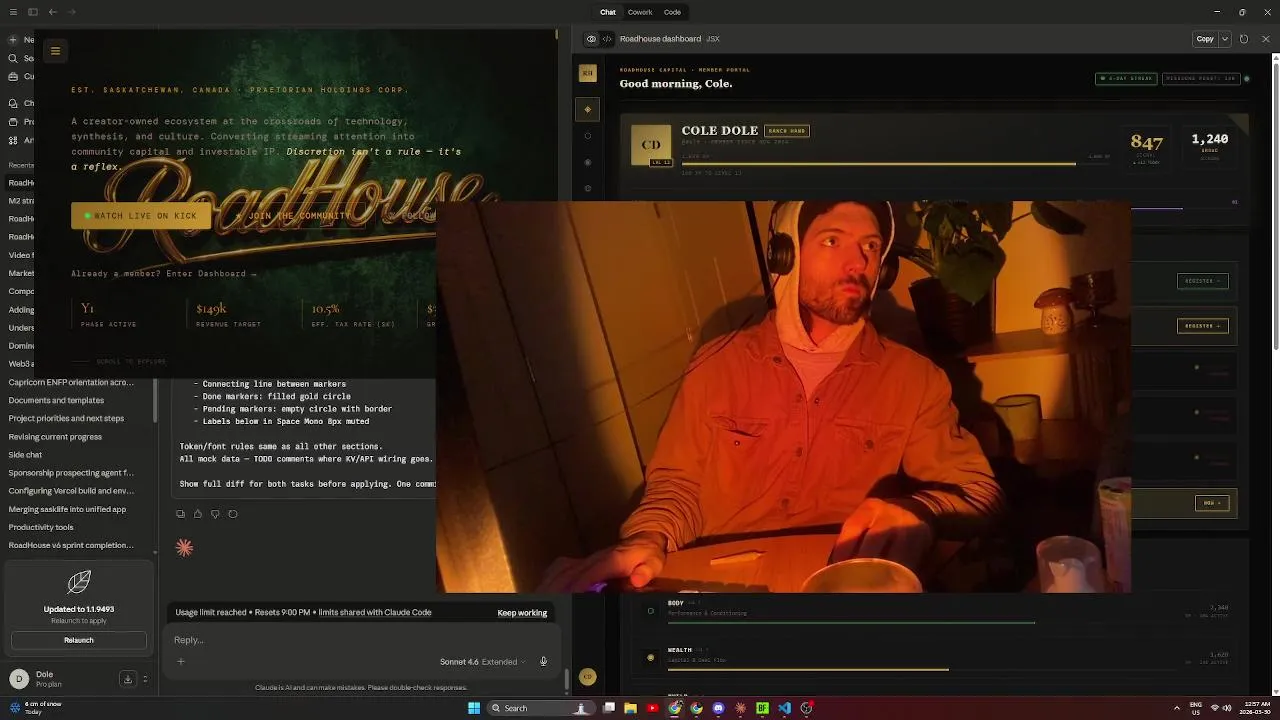The width and height of the screenshot is (1280, 720).
Task: Start voice input with the microphone icon
Action: click(x=543, y=661)
